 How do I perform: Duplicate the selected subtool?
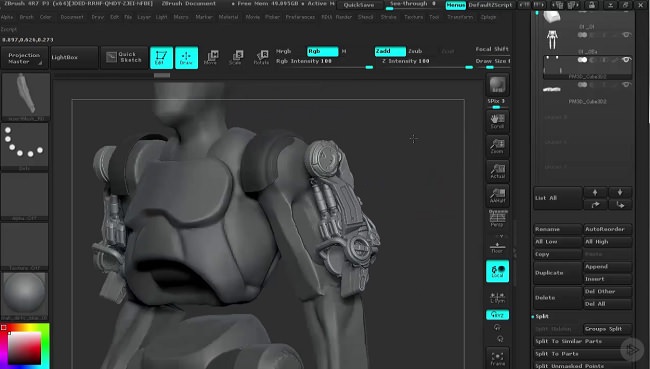coord(558,273)
